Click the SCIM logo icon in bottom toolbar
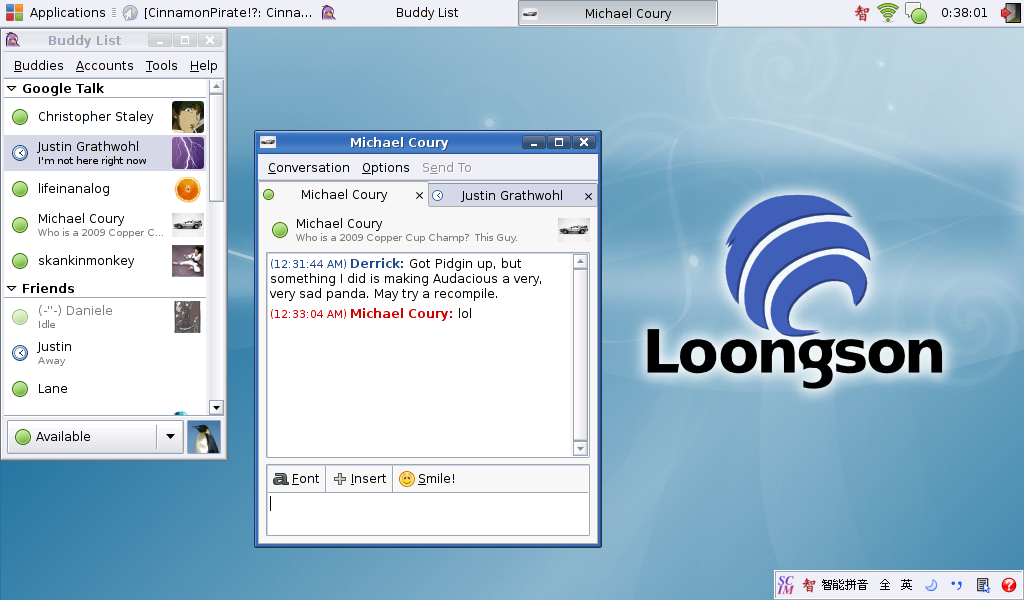 [786, 585]
